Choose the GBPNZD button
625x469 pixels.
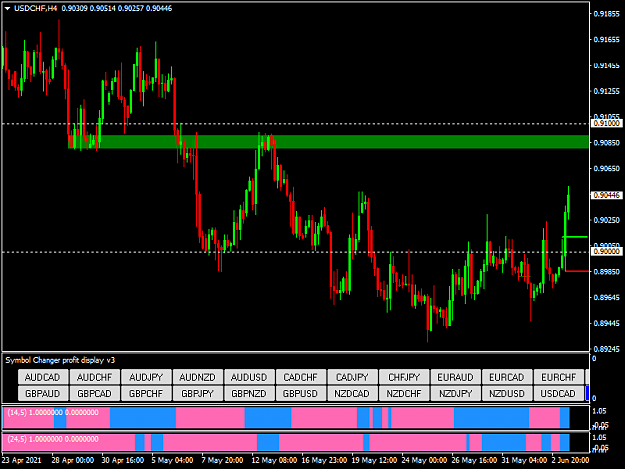249,393
